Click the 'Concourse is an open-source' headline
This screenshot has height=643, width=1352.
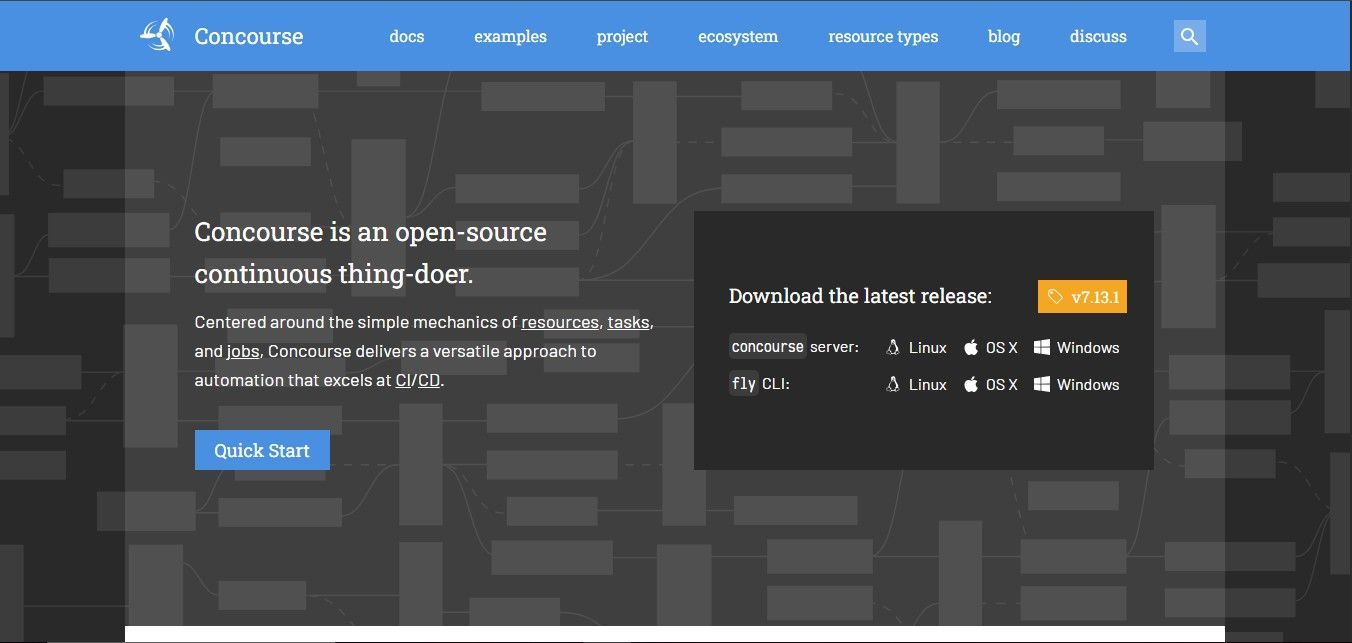pyautogui.click(x=371, y=233)
